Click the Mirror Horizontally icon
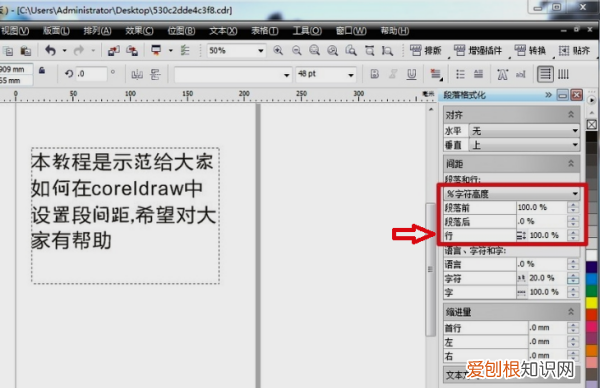600x388 pixels. point(137,74)
